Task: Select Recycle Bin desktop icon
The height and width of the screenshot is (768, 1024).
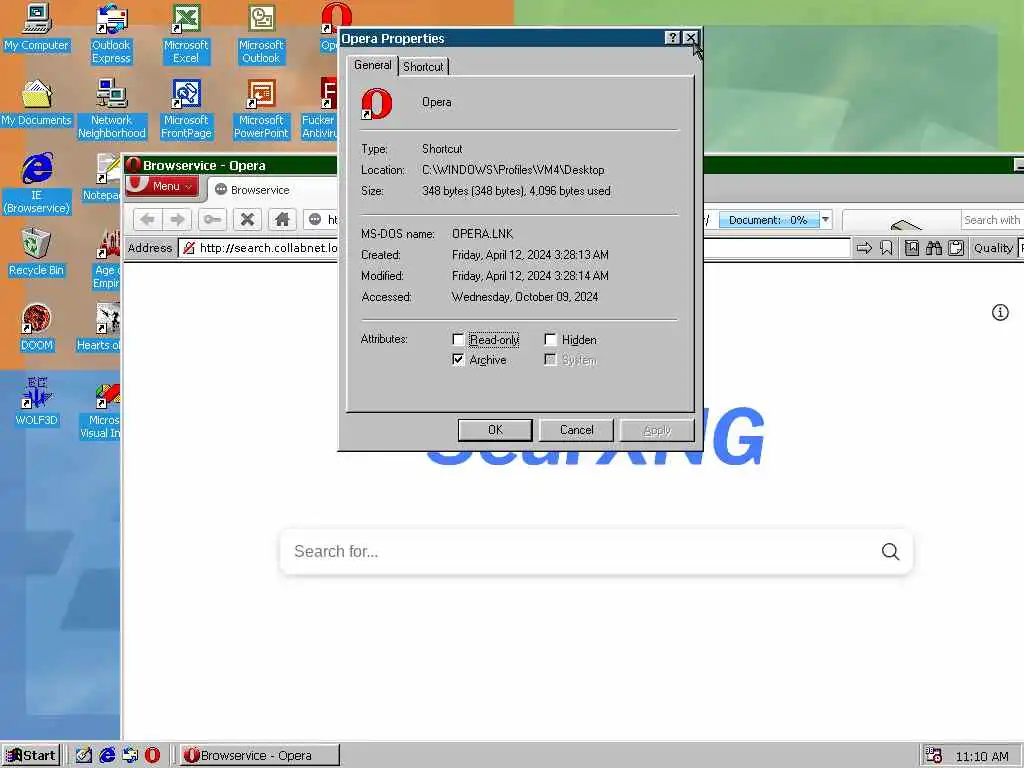Action: 37,253
